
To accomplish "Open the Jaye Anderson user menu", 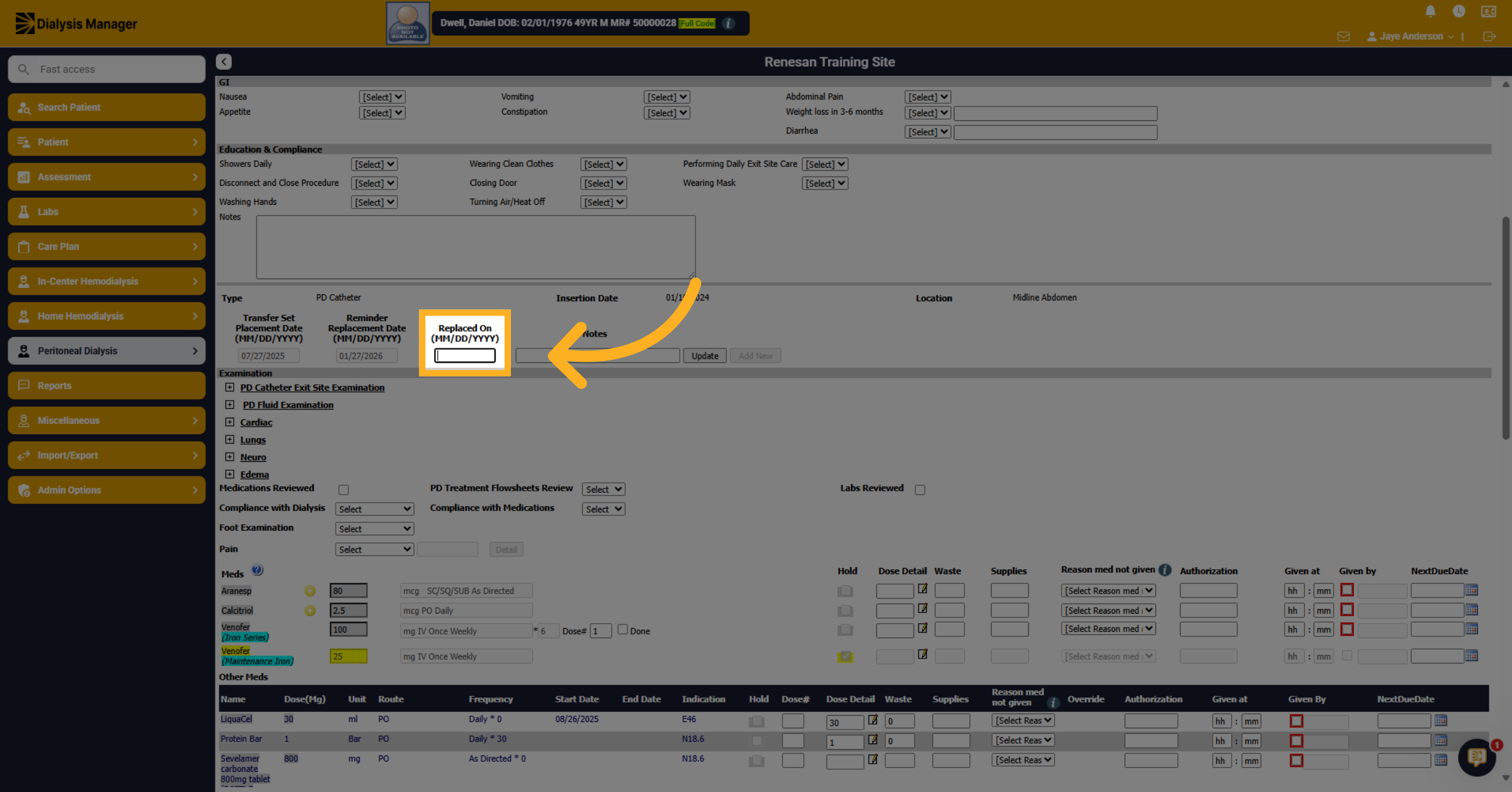I will [x=1410, y=37].
